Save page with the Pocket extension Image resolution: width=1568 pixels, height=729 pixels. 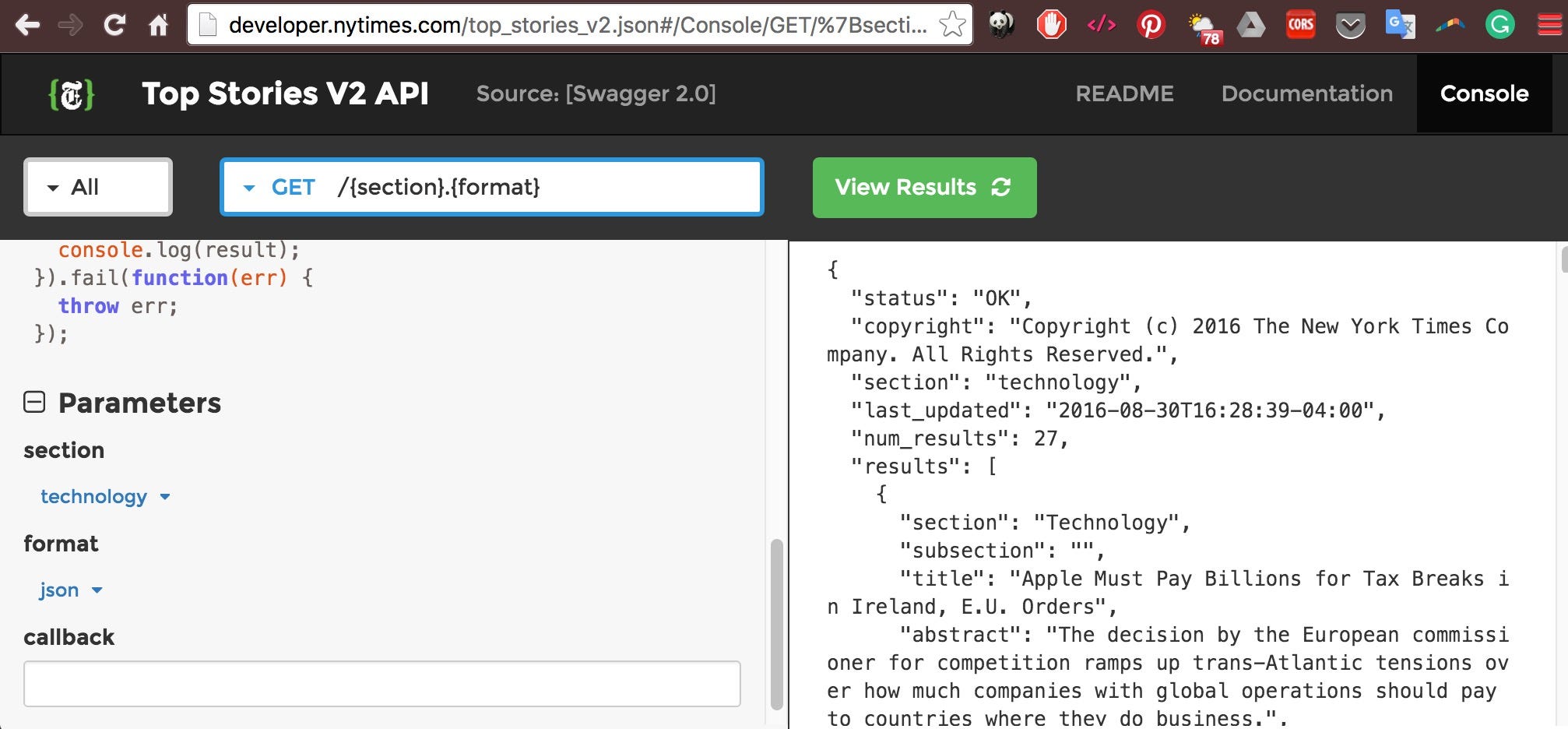(1351, 25)
